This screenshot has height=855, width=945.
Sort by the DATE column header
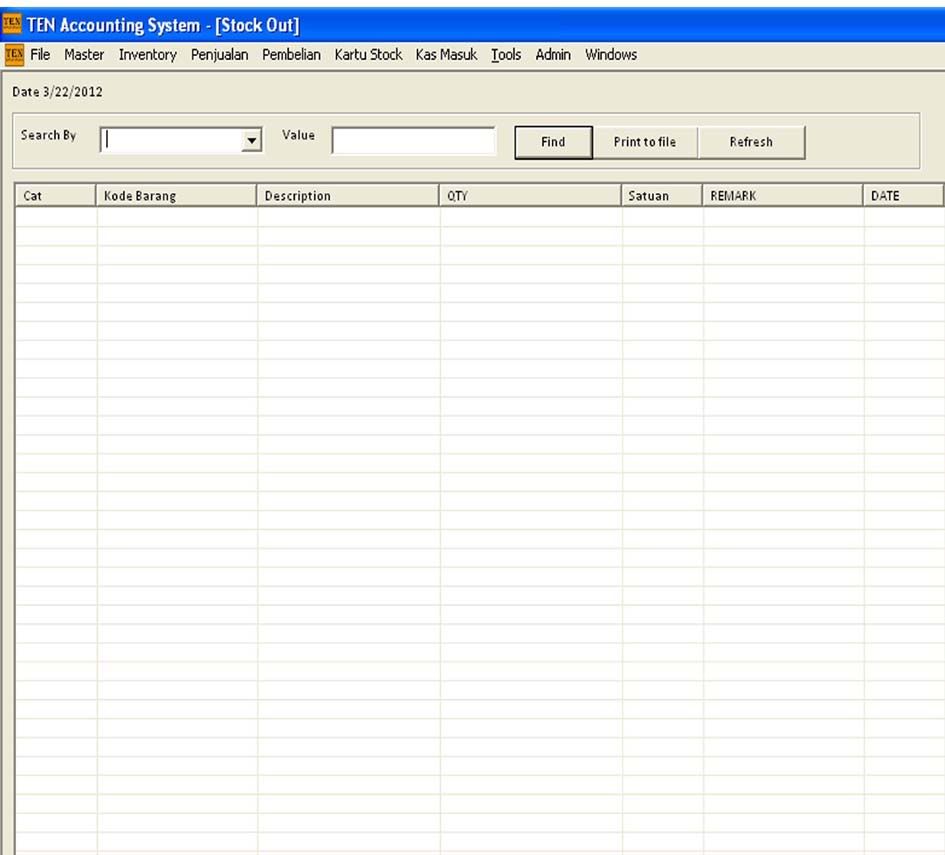(x=903, y=196)
